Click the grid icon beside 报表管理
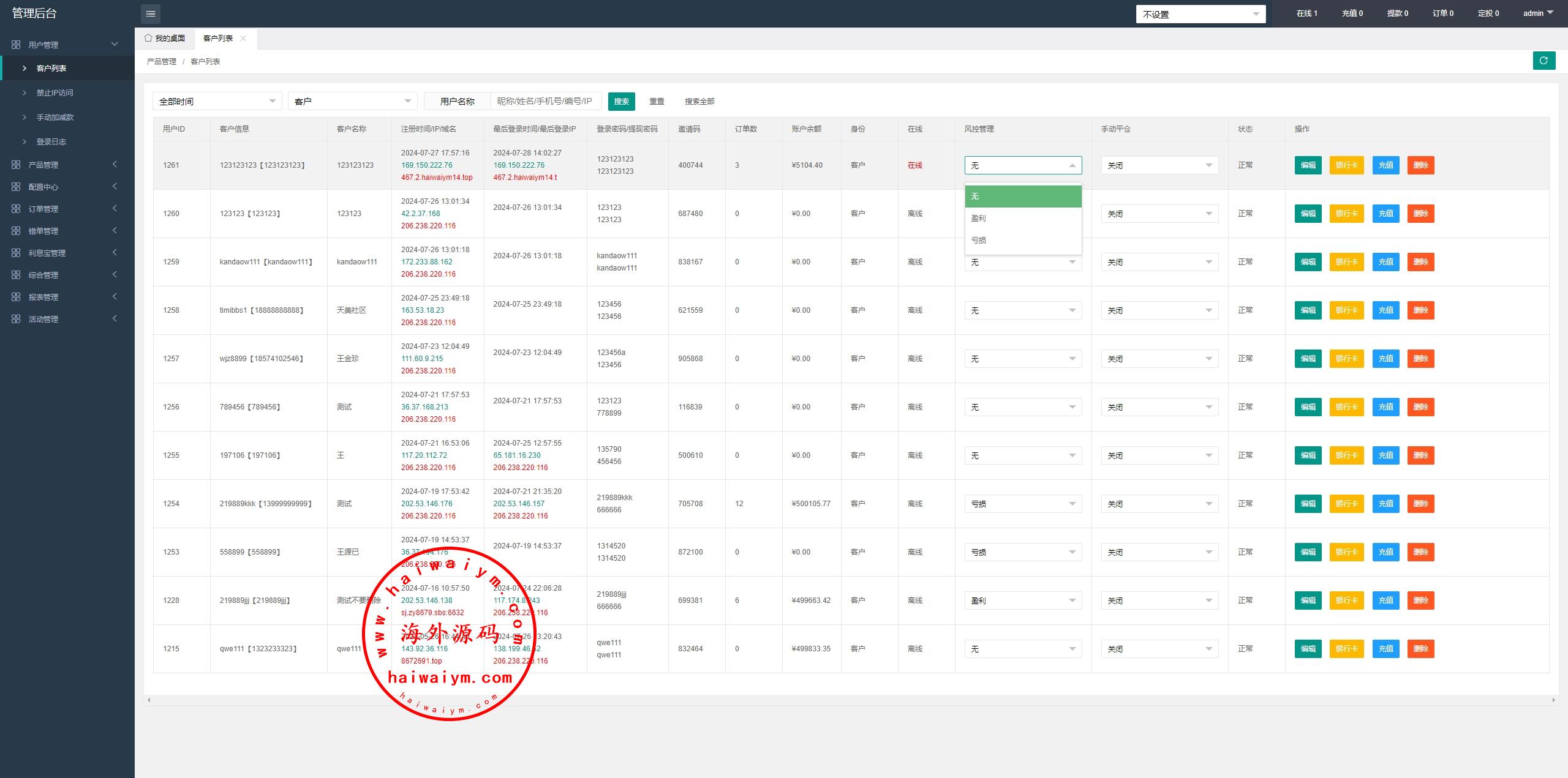1568x778 pixels. click(x=16, y=297)
